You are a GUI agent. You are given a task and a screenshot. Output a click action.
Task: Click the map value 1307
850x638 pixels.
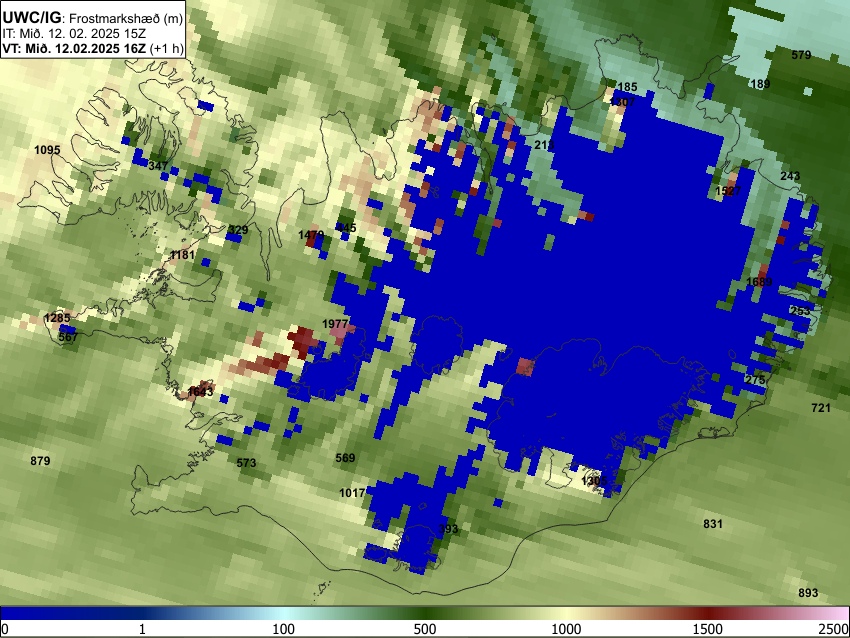coord(622,102)
